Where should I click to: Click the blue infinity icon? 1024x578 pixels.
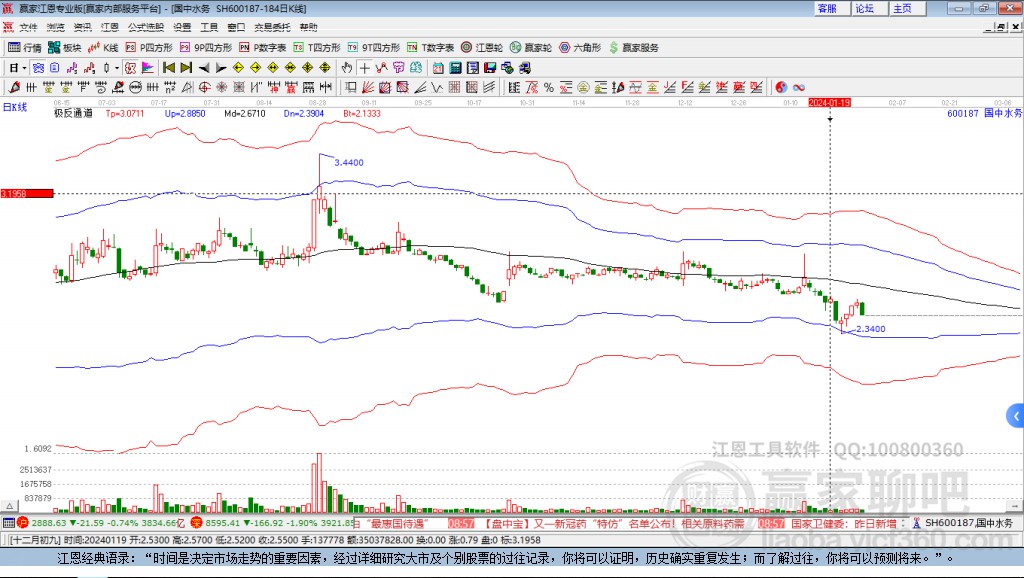click(x=799, y=88)
